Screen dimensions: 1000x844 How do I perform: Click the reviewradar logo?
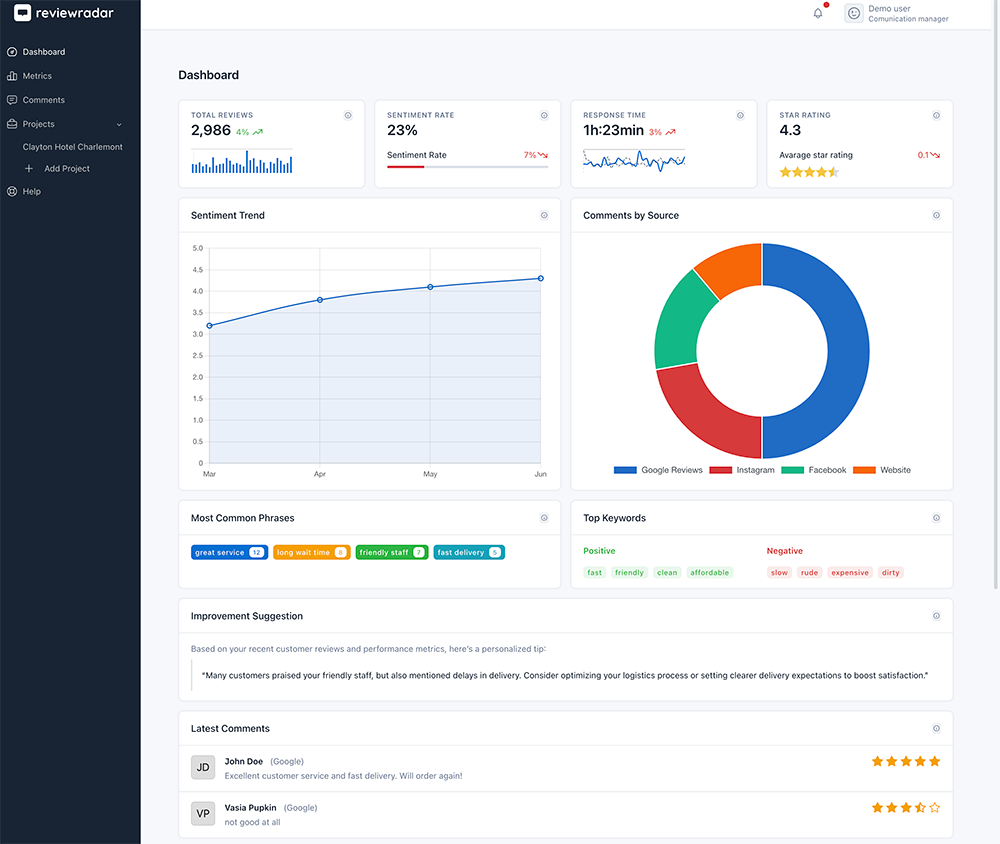tap(64, 14)
